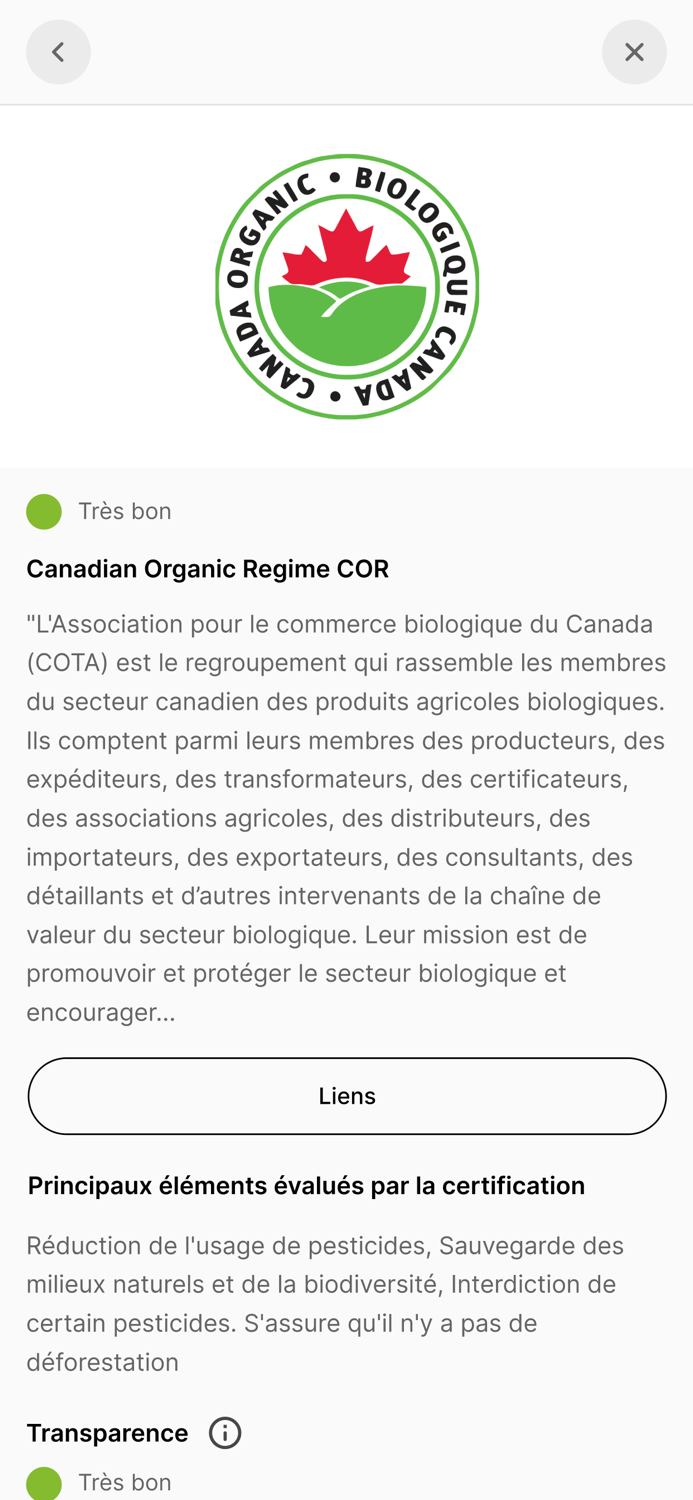Click the green dot under Transparence

(44, 1483)
